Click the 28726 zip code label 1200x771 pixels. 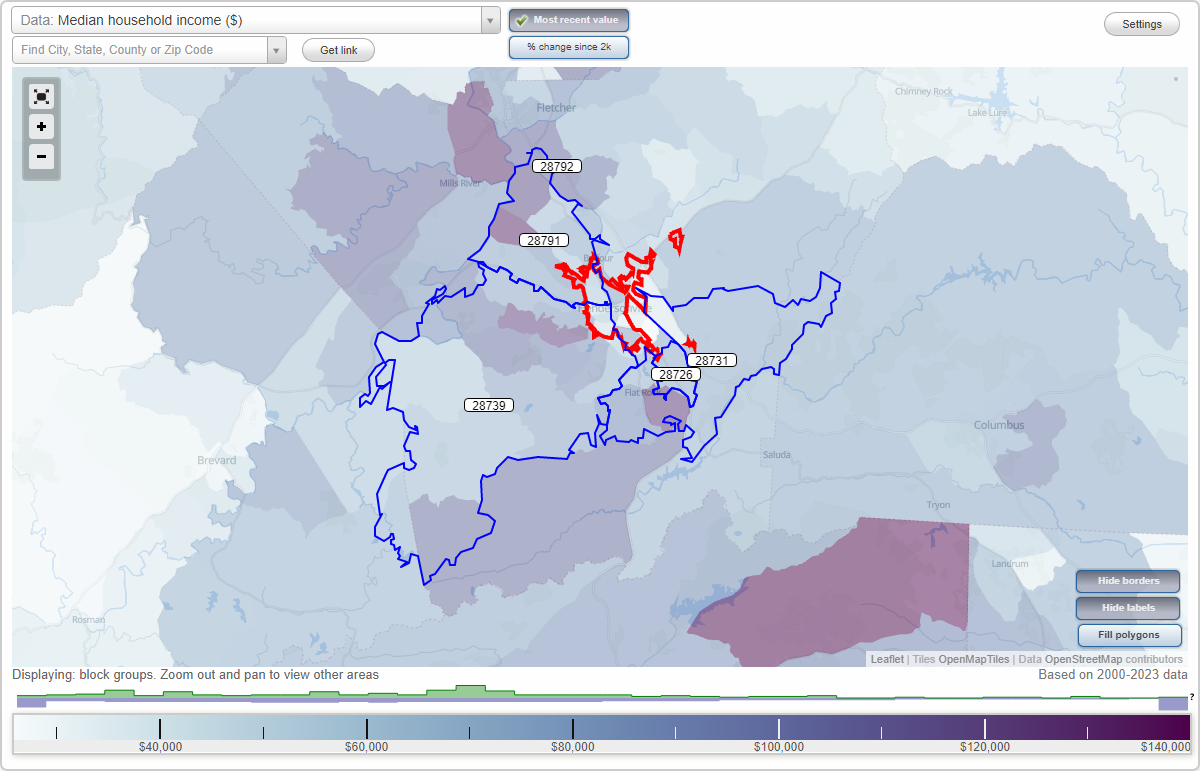point(676,374)
